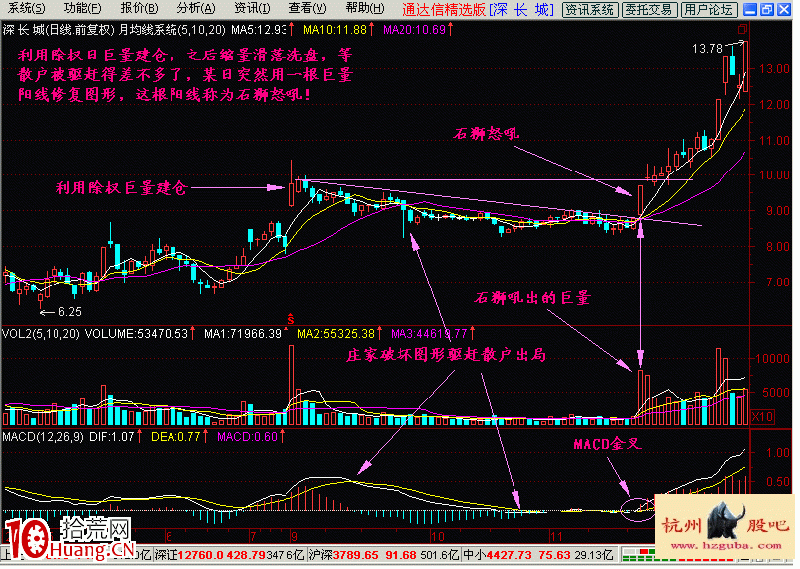Click the 13.78 high price label

point(707,49)
